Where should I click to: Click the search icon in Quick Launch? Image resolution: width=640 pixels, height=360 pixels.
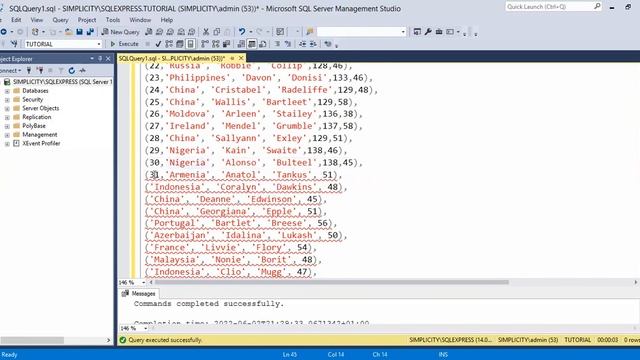coord(597,6)
